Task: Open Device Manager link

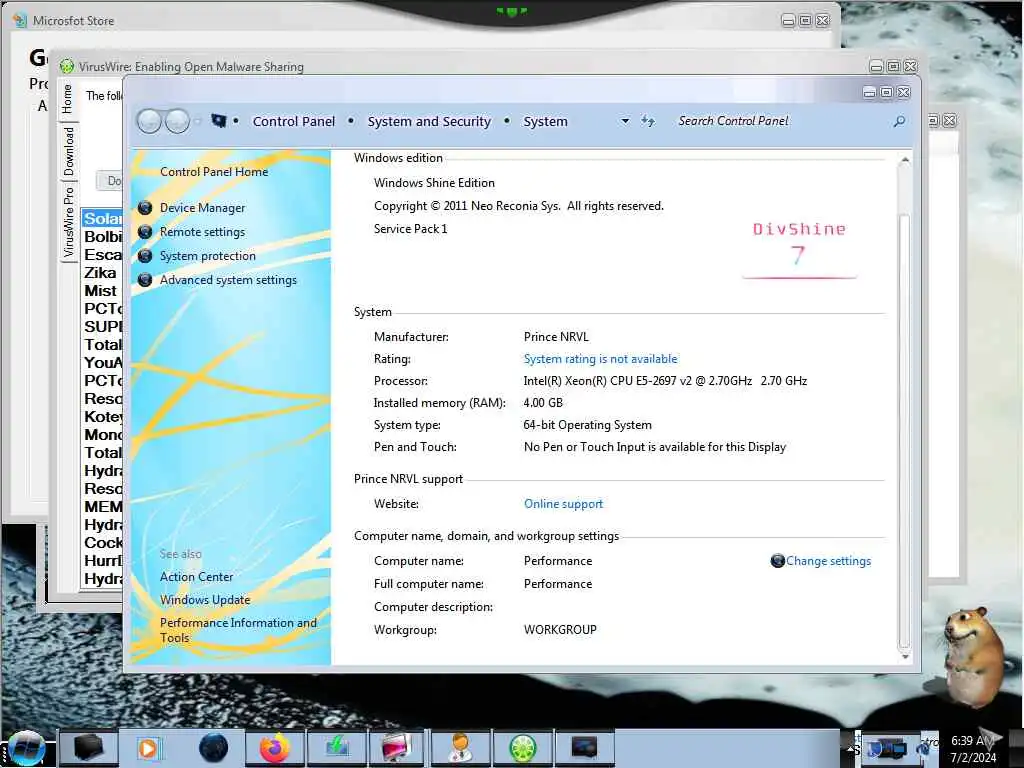Action: pos(202,208)
